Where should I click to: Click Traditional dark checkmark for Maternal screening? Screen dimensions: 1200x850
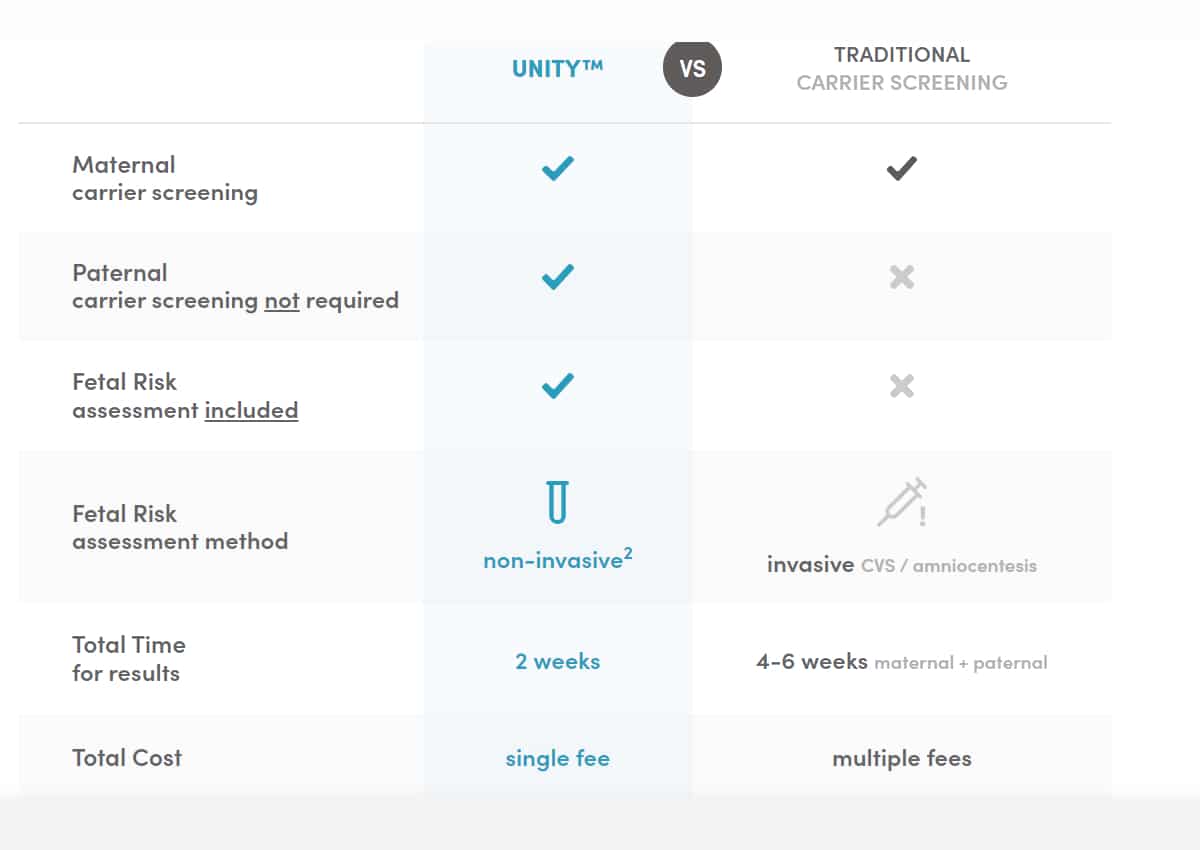[902, 169]
